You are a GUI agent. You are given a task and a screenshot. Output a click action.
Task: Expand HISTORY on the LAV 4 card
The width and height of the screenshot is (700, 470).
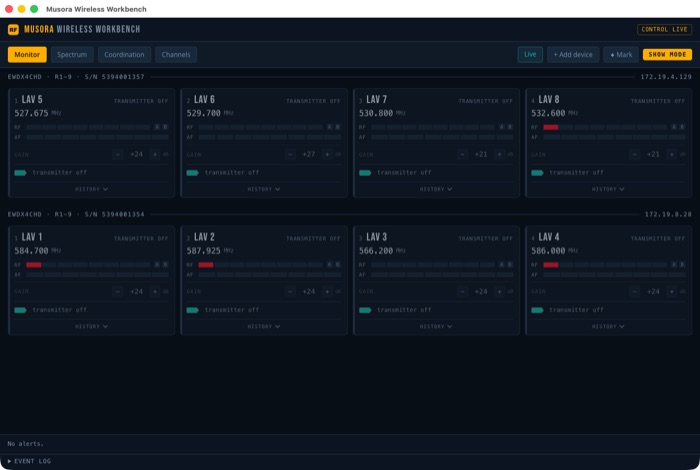pos(608,326)
